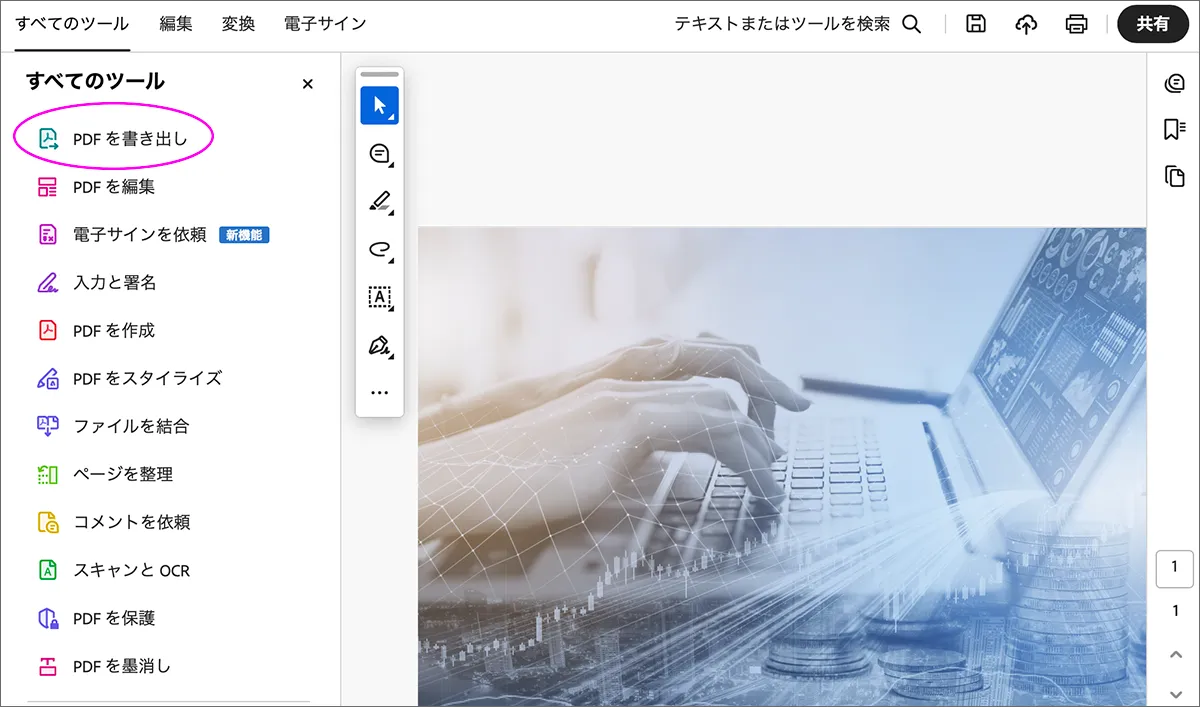
Task: Select the text box A tool
Action: pyautogui.click(x=380, y=298)
